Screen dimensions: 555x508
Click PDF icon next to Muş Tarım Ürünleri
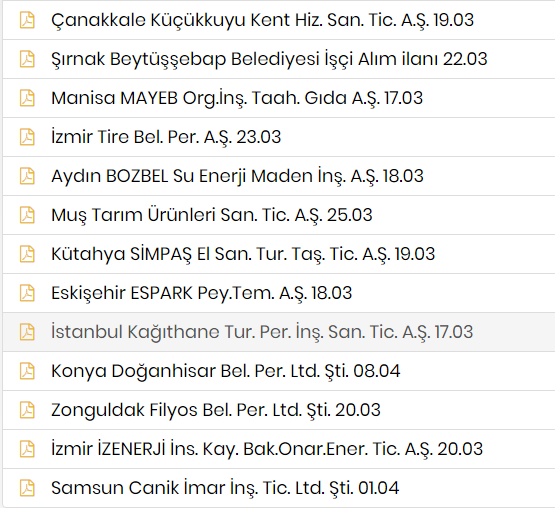(27, 215)
